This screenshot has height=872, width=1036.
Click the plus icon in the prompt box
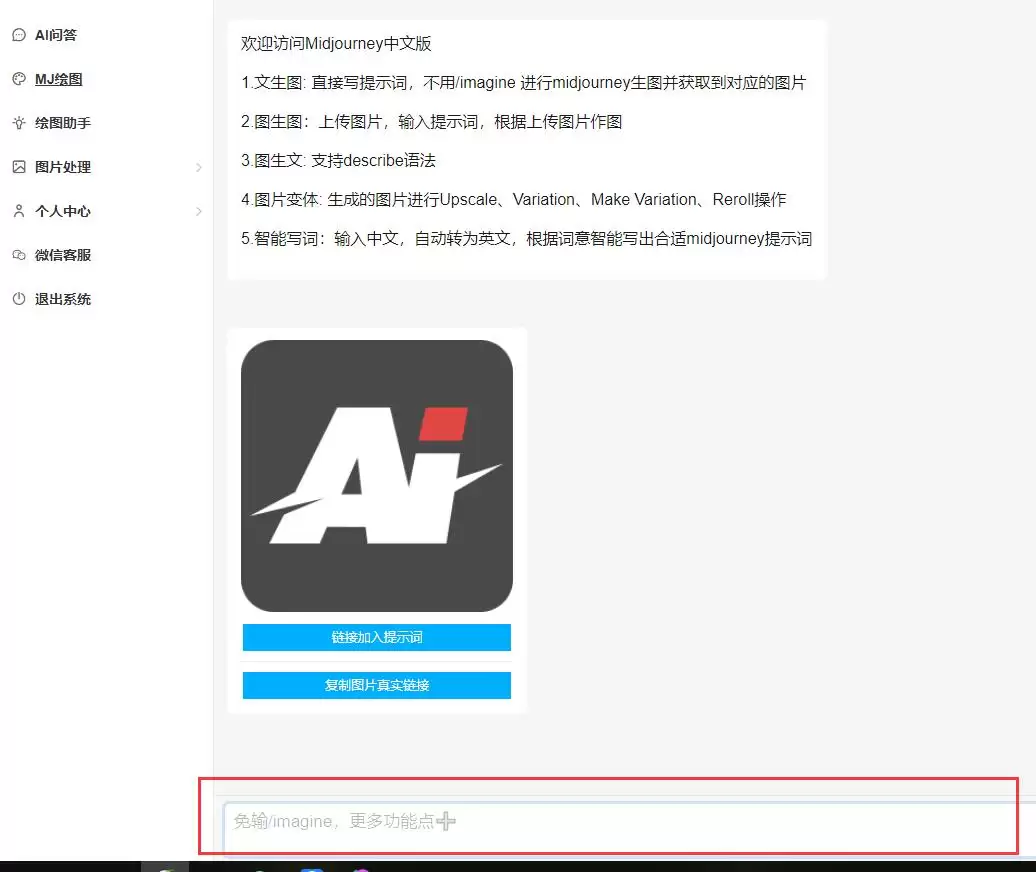(446, 821)
